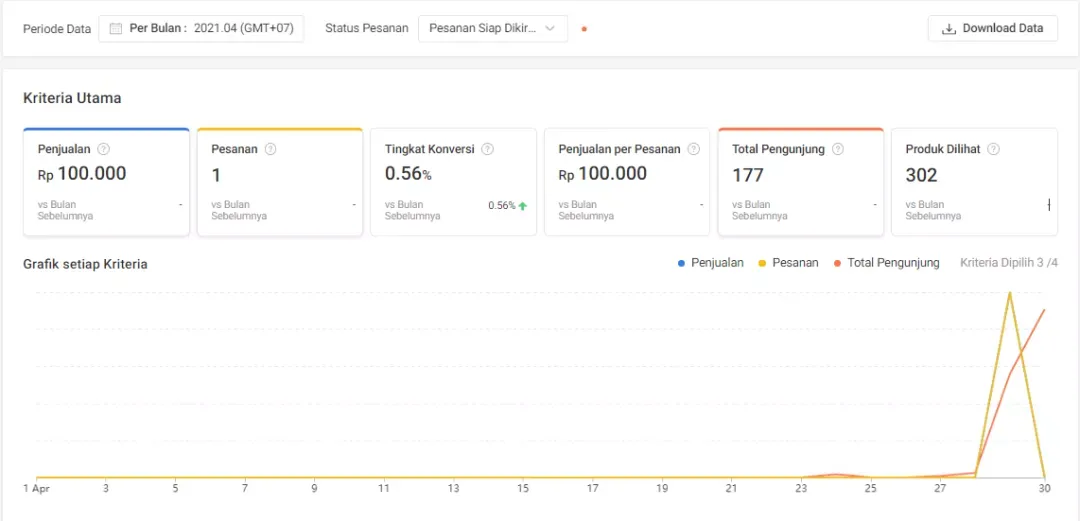Open the Status Pesanan dropdown
1080x521 pixels.
click(492, 28)
